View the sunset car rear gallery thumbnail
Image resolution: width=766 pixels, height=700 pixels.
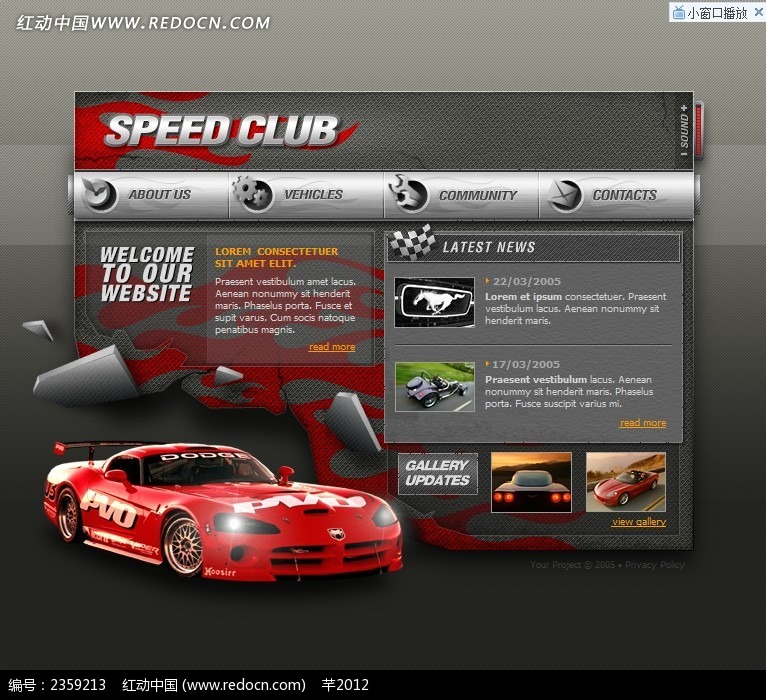531,482
